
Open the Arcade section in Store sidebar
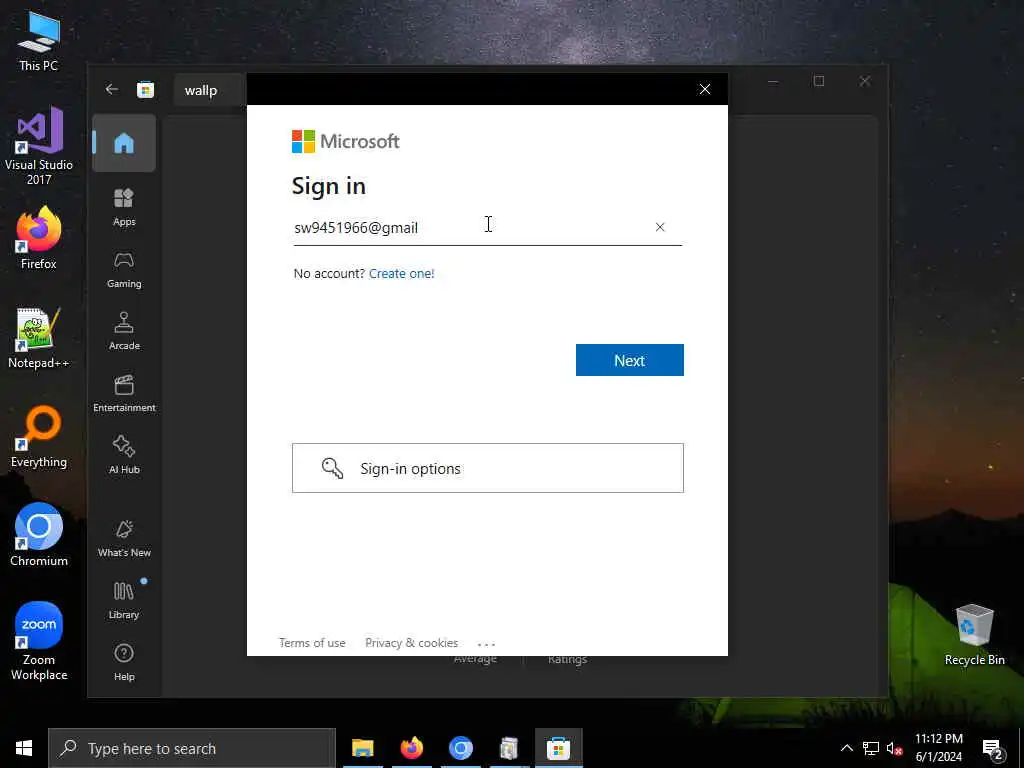(x=124, y=332)
